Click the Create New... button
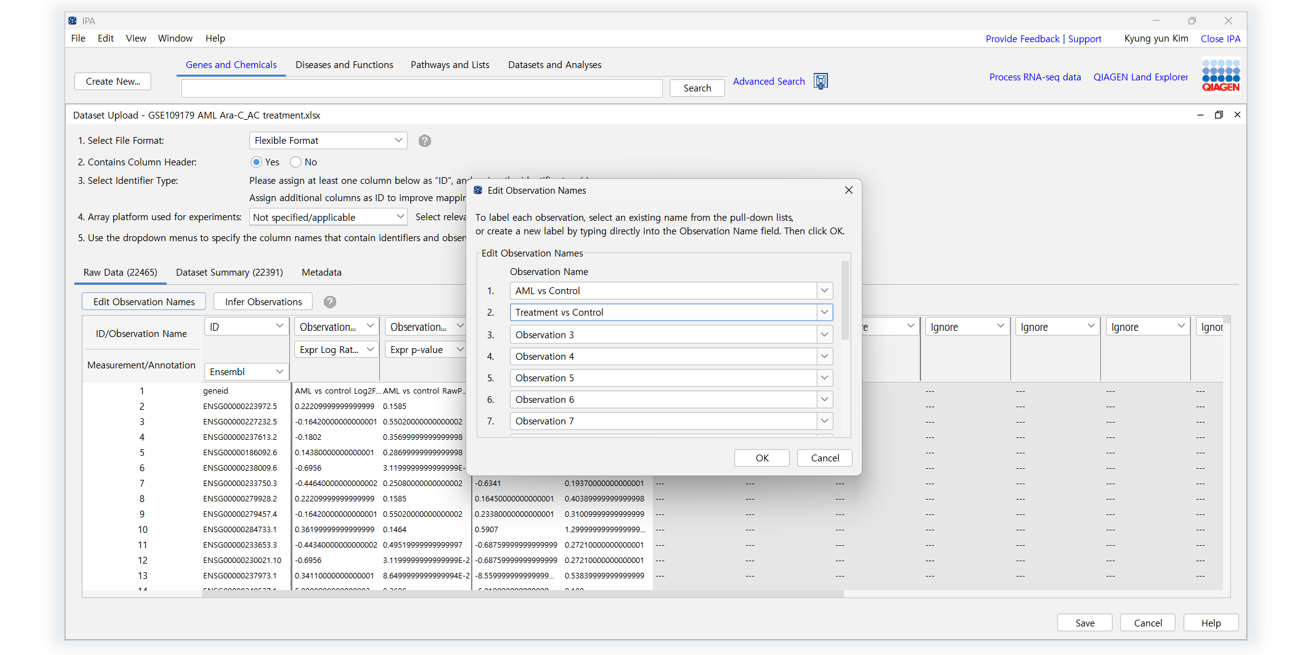 tap(113, 81)
